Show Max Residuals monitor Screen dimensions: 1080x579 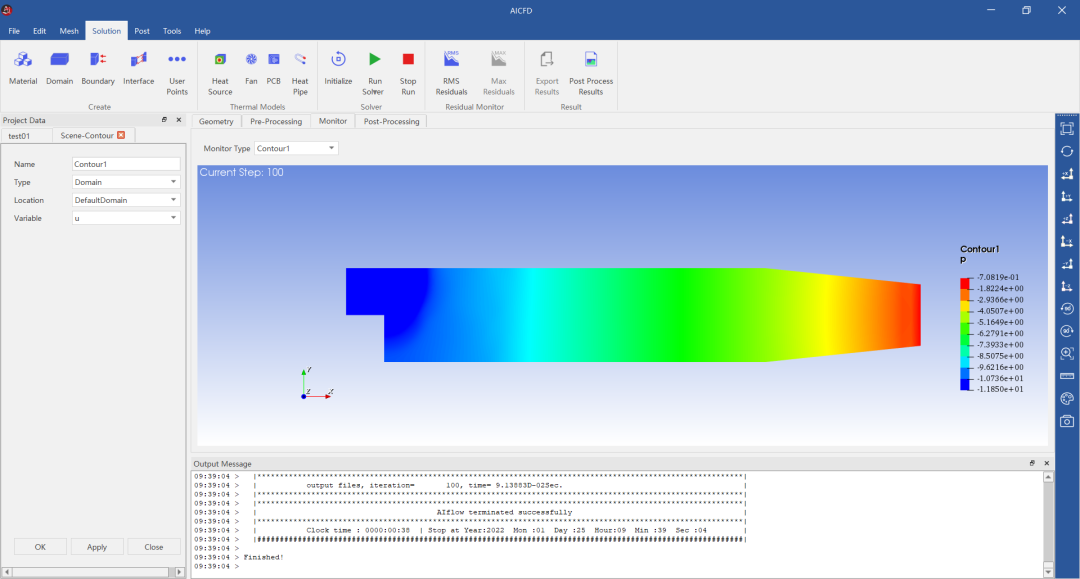click(499, 73)
